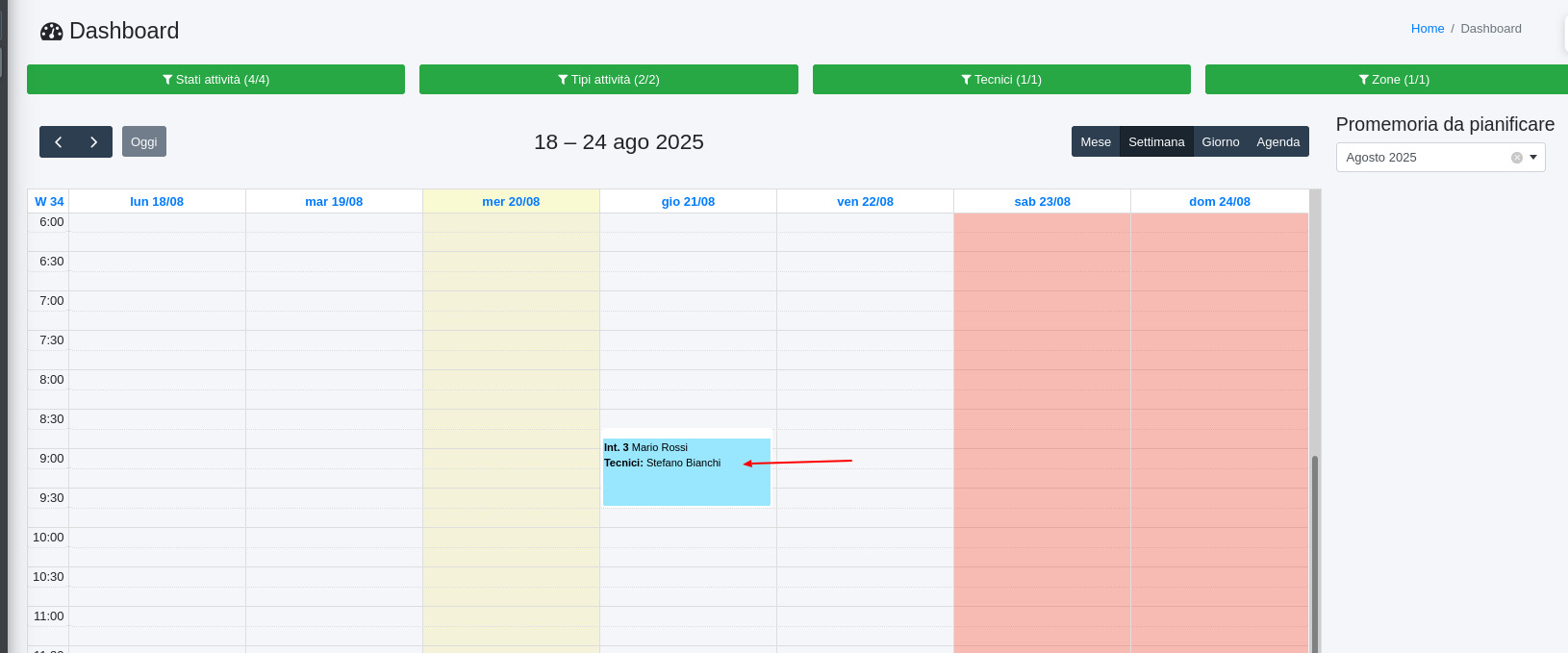This screenshot has height=653, width=1568.
Task: Go to next week with right chevron
Action: click(93, 142)
